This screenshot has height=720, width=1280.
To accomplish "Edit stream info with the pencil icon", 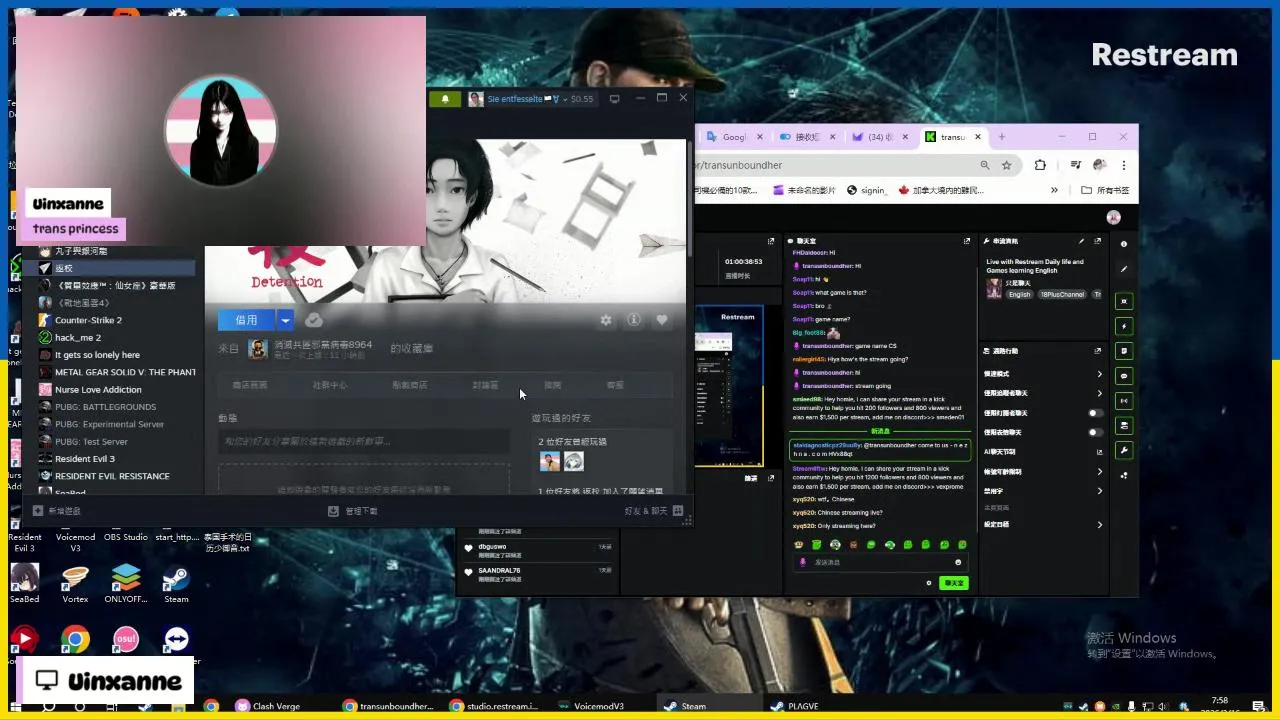I will 1081,241.
